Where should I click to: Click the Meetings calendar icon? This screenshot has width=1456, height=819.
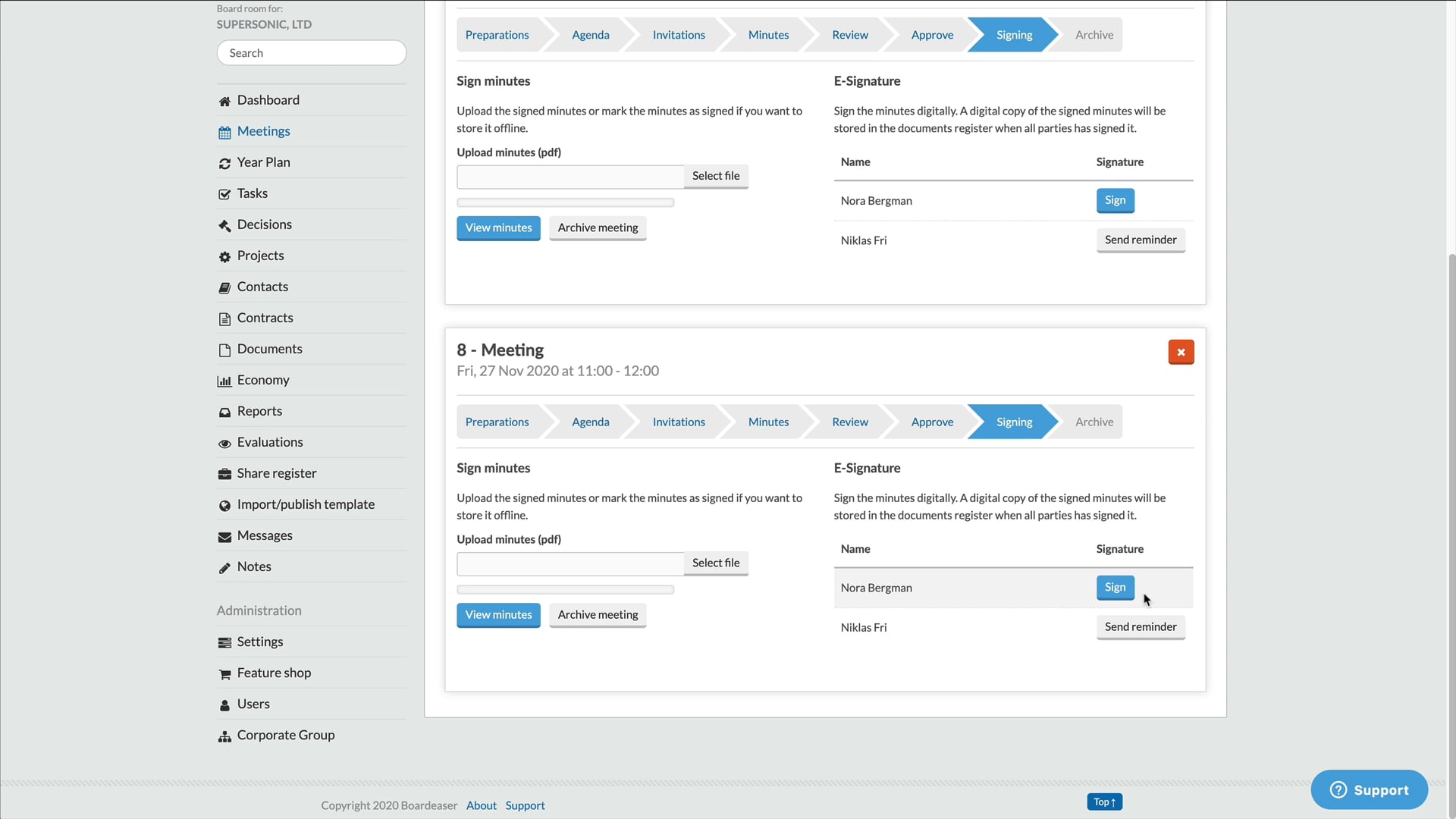click(x=224, y=132)
